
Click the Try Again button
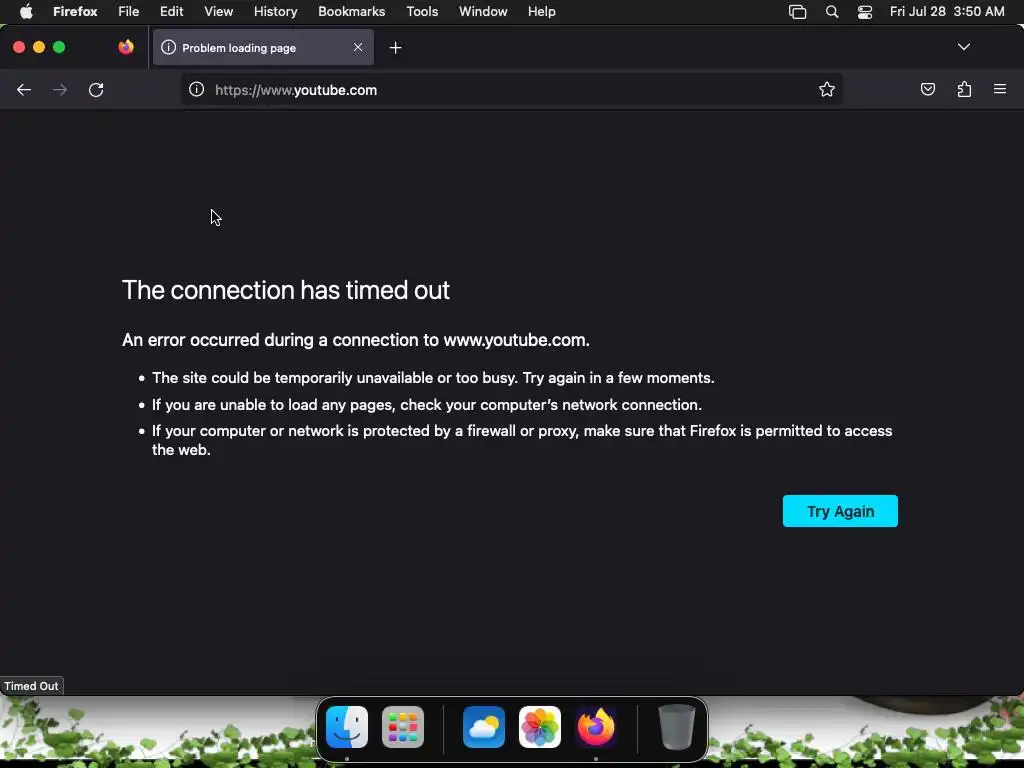tap(840, 511)
